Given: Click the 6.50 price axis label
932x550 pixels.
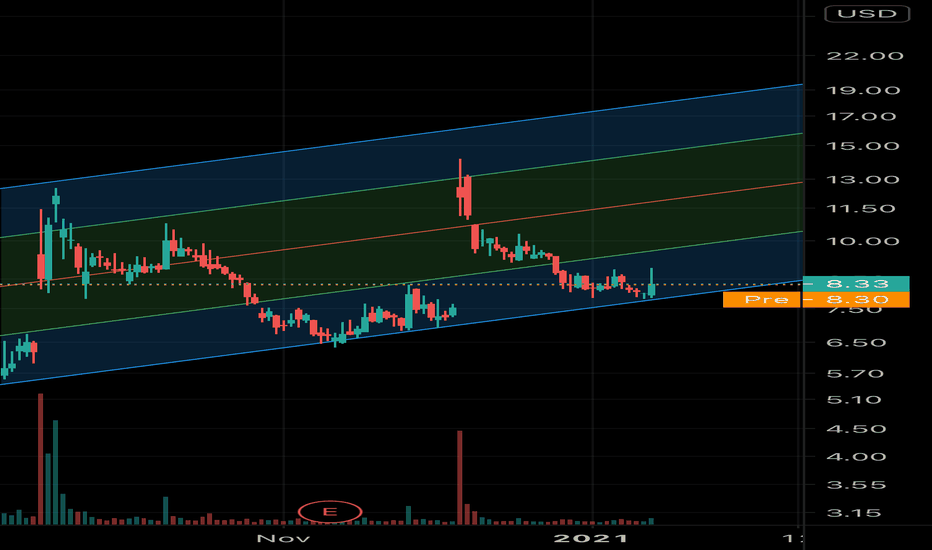Looking at the screenshot, I should (x=857, y=343).
